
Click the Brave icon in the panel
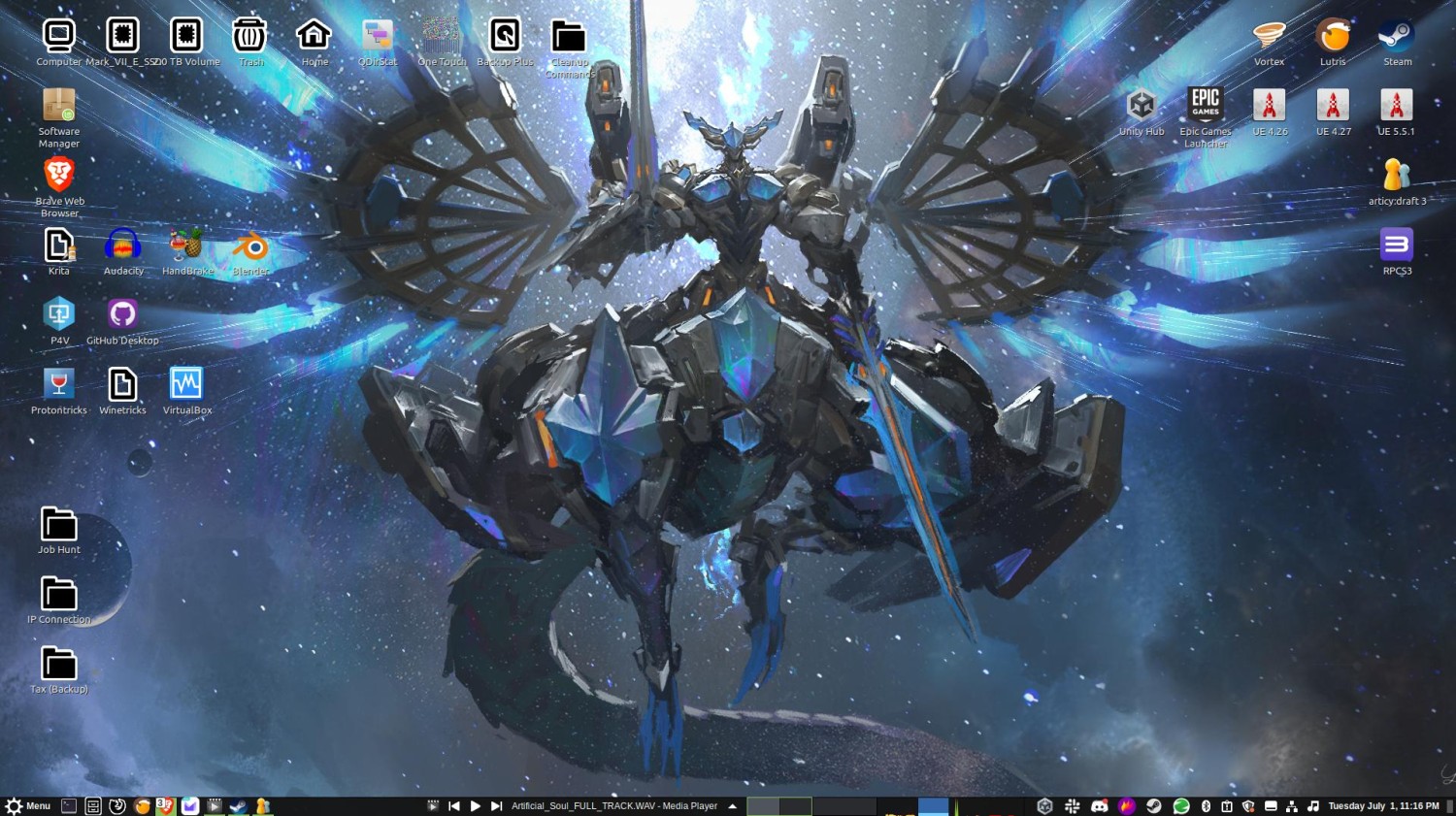point(166,806)
